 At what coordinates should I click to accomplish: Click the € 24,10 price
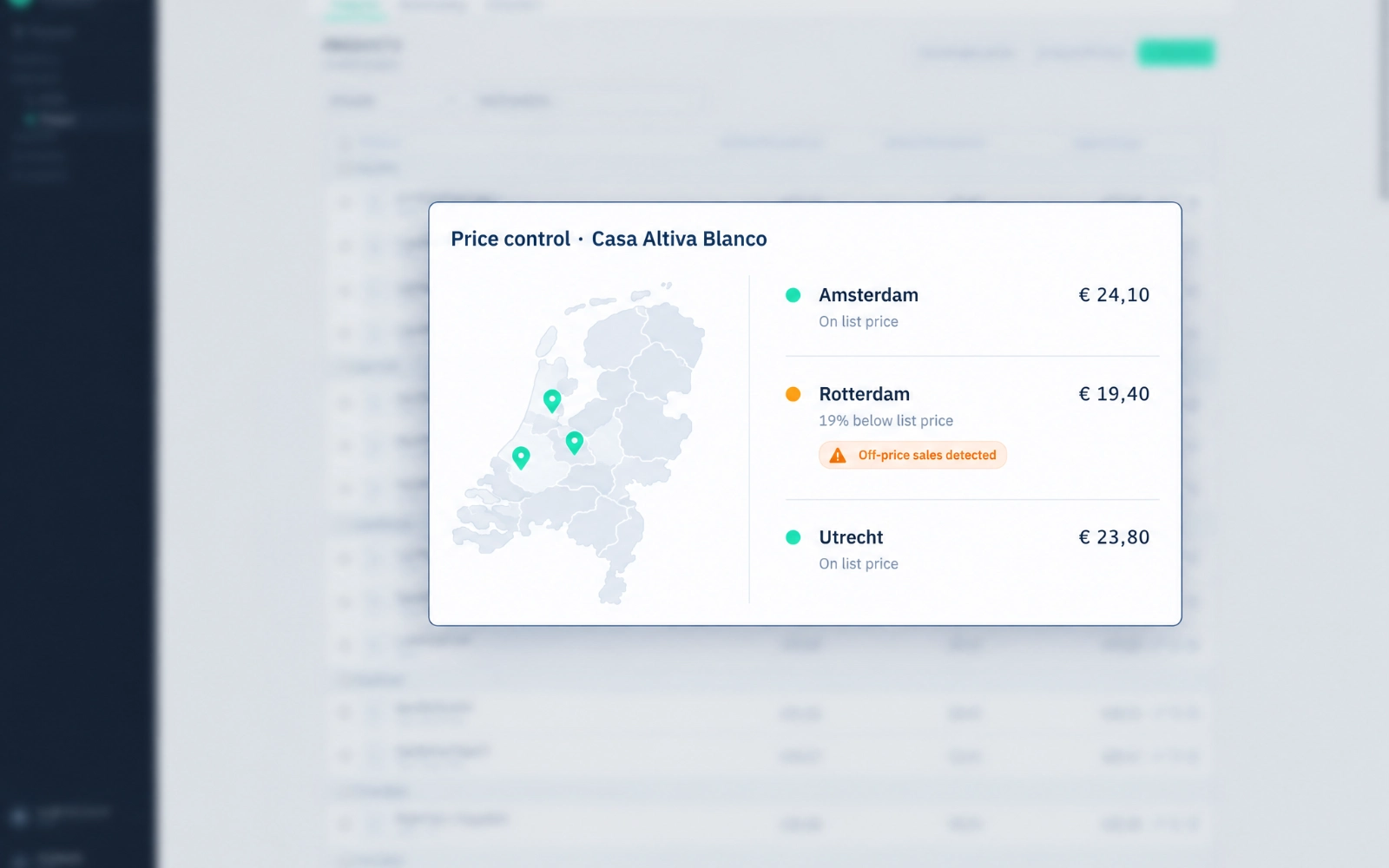(1114, 295)
